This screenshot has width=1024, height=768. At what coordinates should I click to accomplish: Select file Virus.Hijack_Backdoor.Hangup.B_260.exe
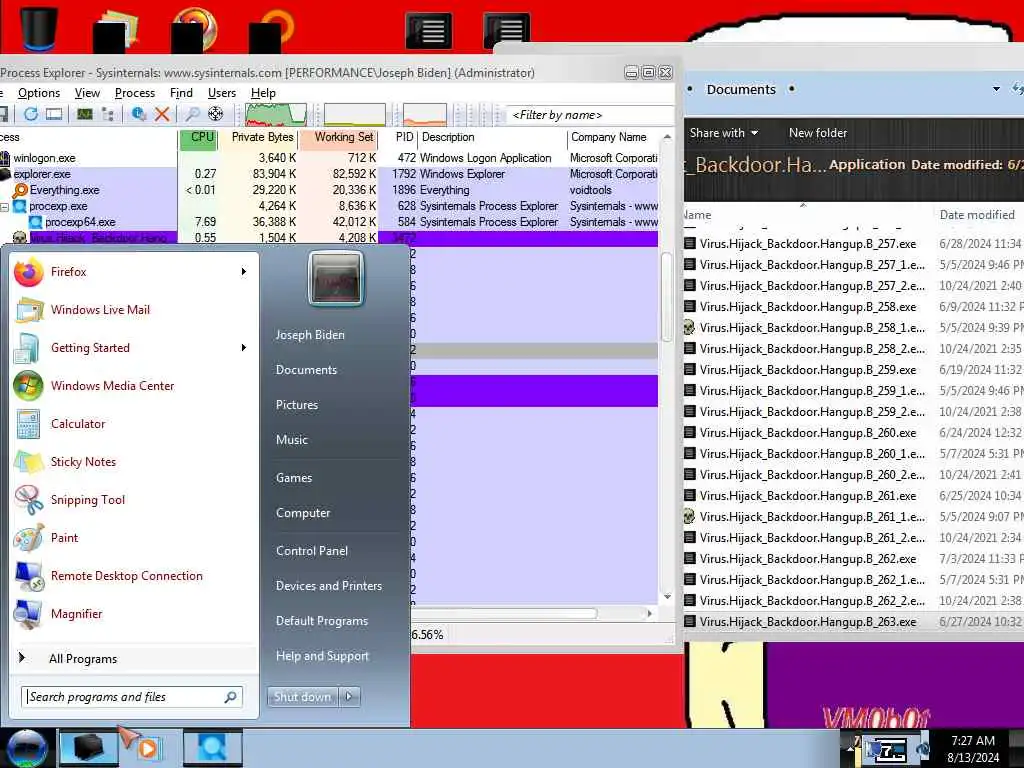coord(808,433)
